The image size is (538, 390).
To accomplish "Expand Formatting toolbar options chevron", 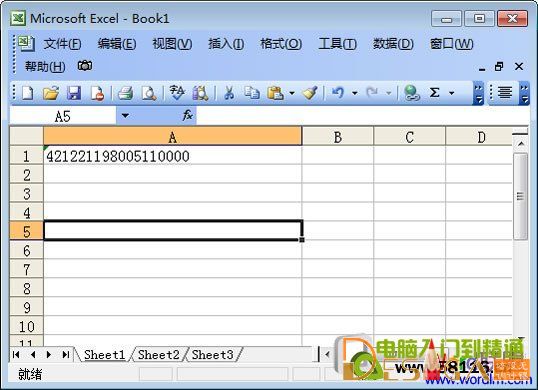I will [524, 93].
